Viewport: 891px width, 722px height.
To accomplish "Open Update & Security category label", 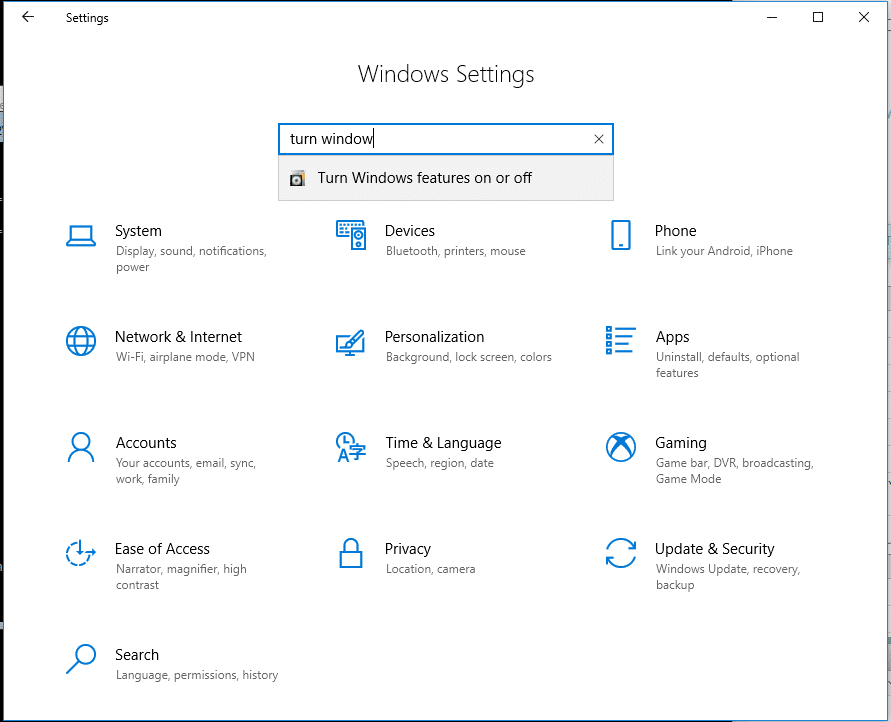I will click(714, 549).
